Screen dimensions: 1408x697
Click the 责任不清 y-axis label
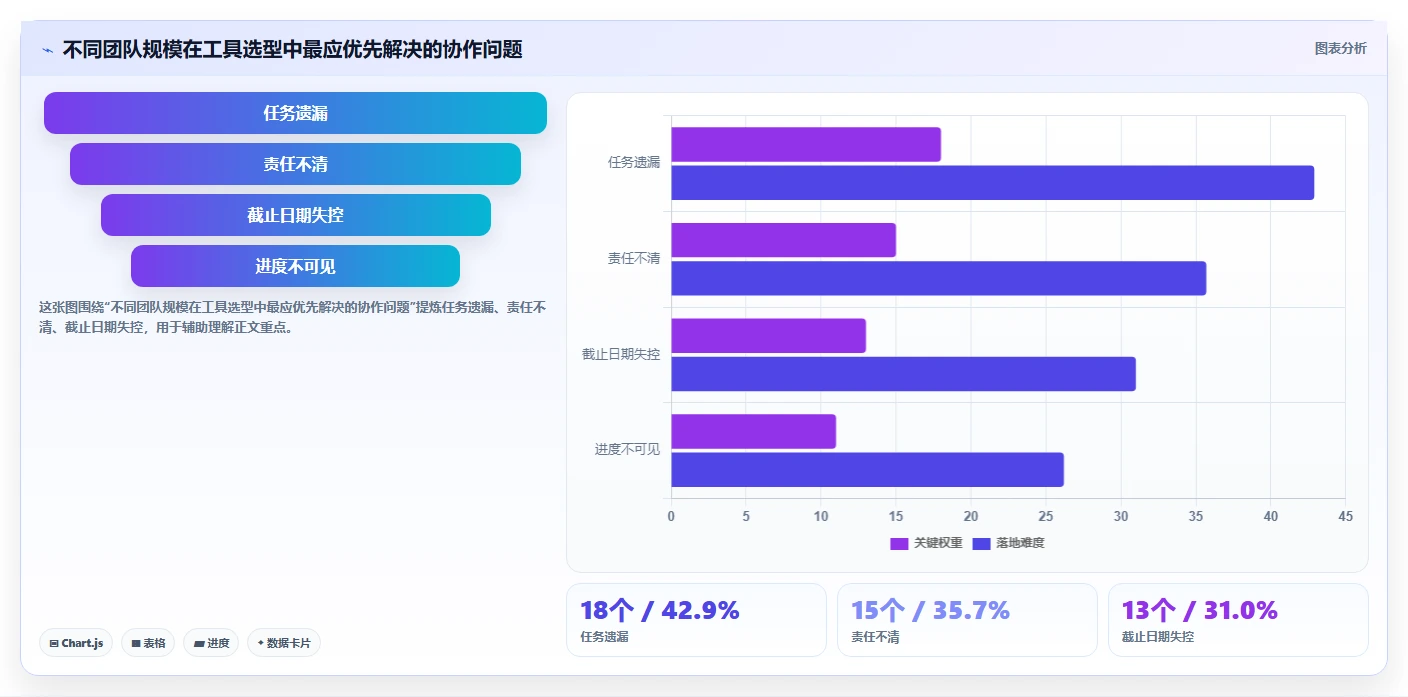click(634, 258)
